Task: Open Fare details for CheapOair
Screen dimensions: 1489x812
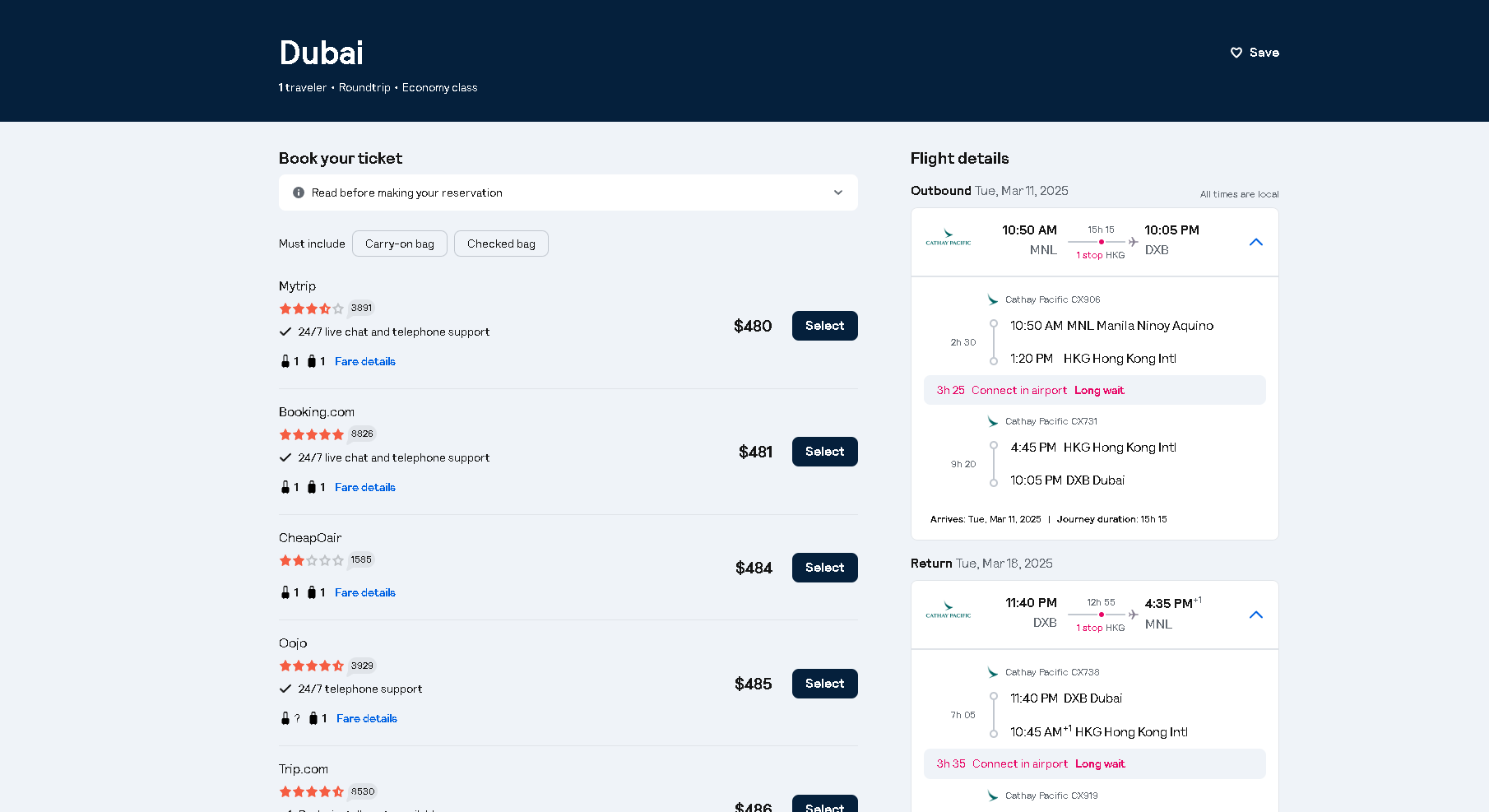Action: pyautogui.click(x=365, y=592)
